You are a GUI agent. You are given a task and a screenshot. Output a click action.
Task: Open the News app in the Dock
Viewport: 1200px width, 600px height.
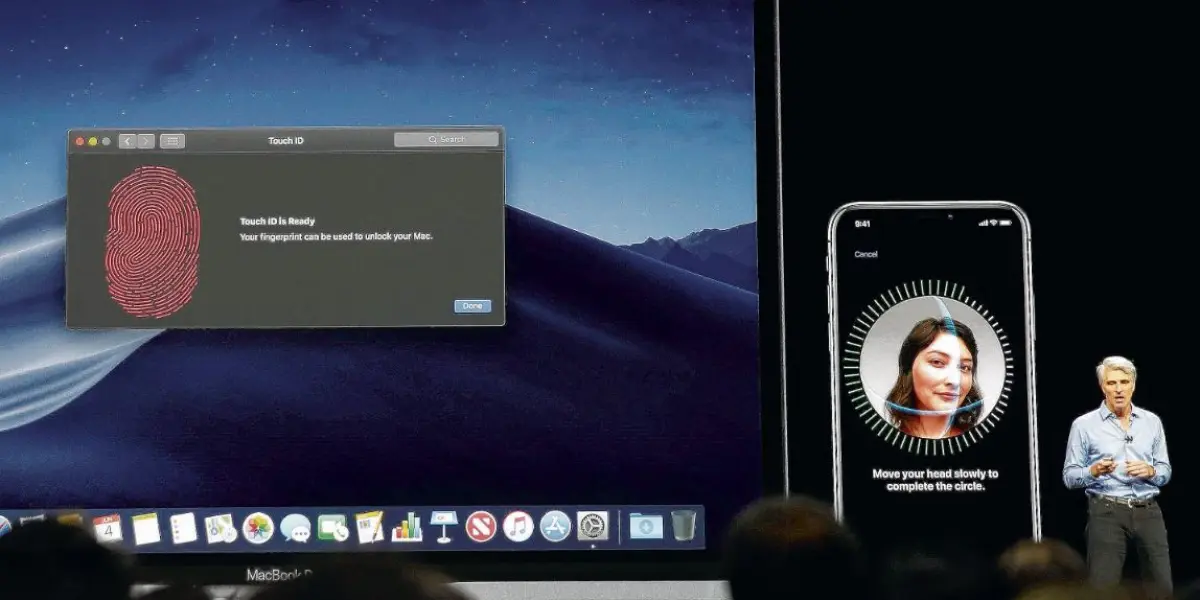click(481, 526)
